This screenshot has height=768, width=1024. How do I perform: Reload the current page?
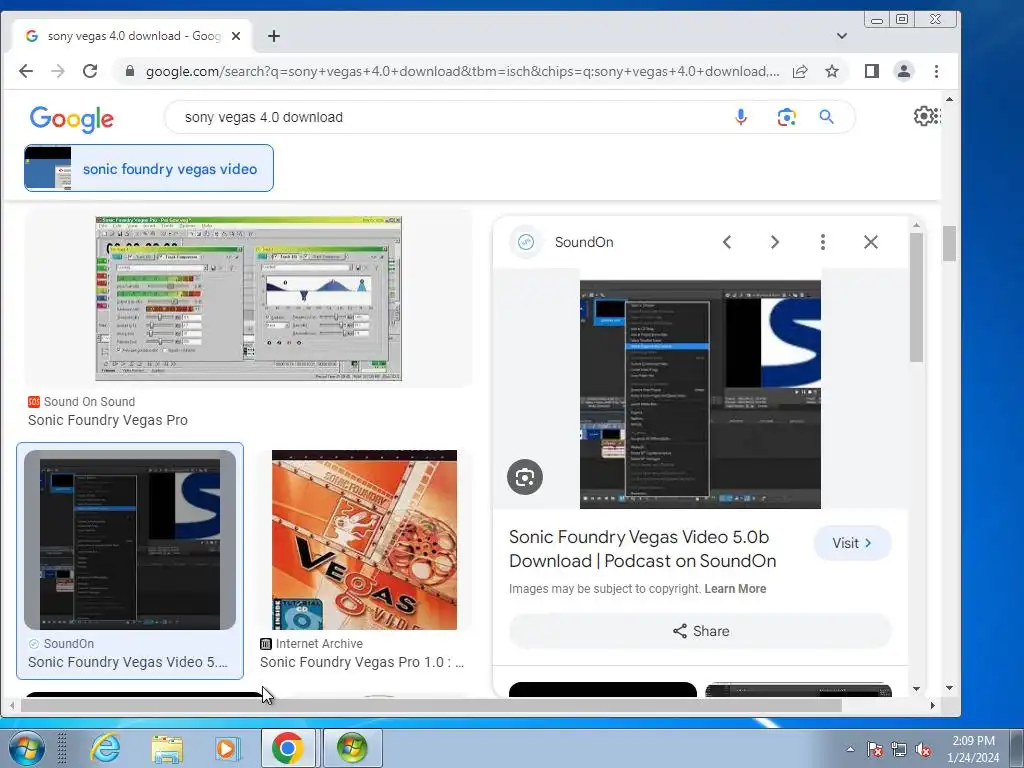[x=90, y=71]
